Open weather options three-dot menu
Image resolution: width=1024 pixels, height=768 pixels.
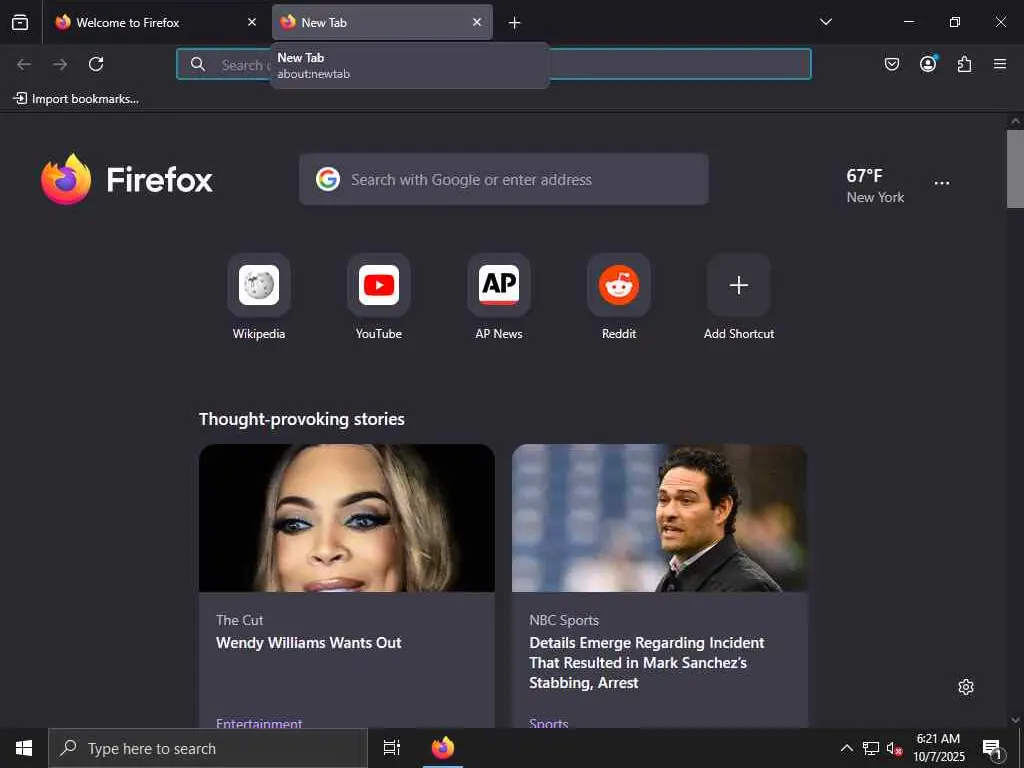coord(942,184)
